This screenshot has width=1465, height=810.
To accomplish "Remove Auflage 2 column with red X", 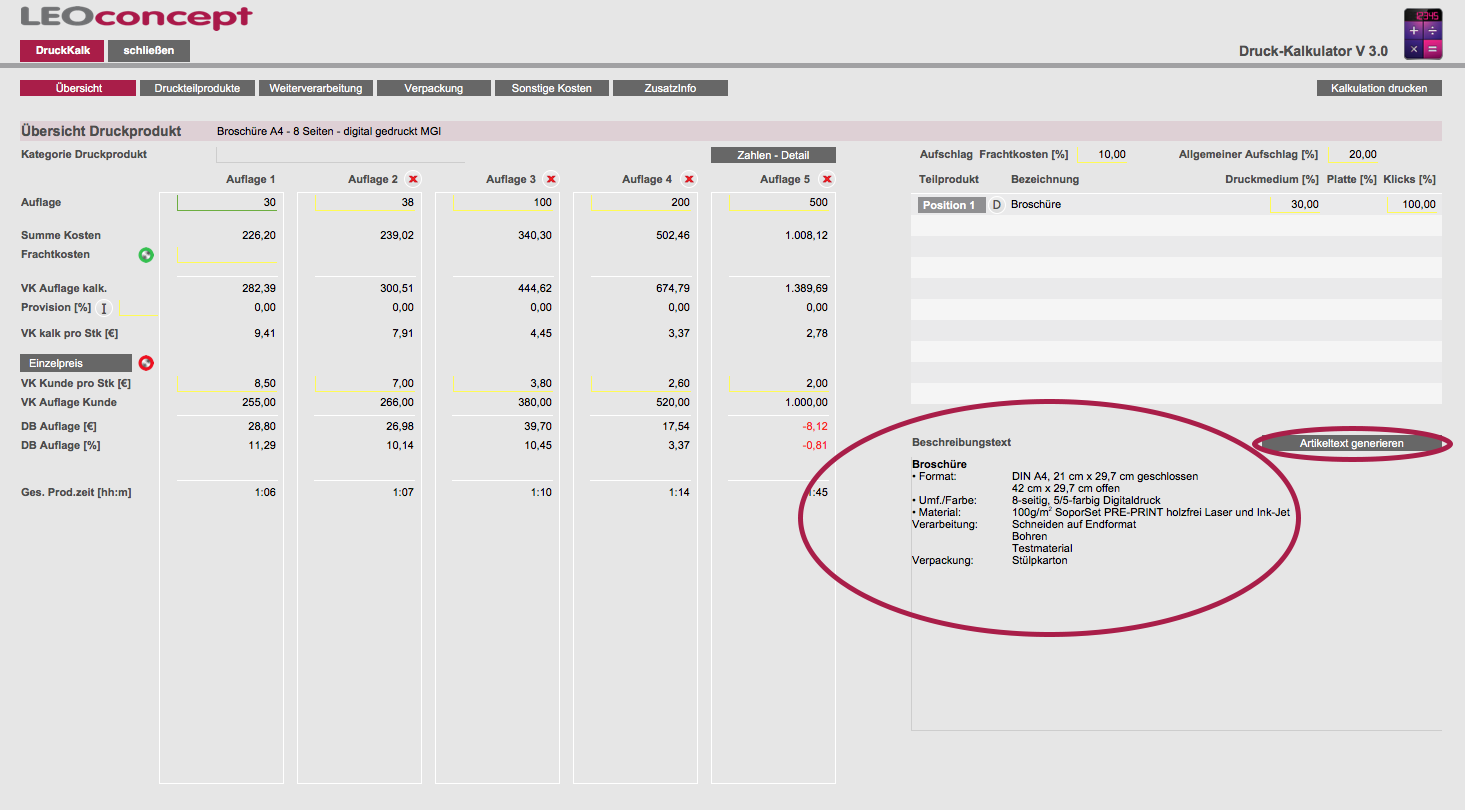I will coord(413,179).
